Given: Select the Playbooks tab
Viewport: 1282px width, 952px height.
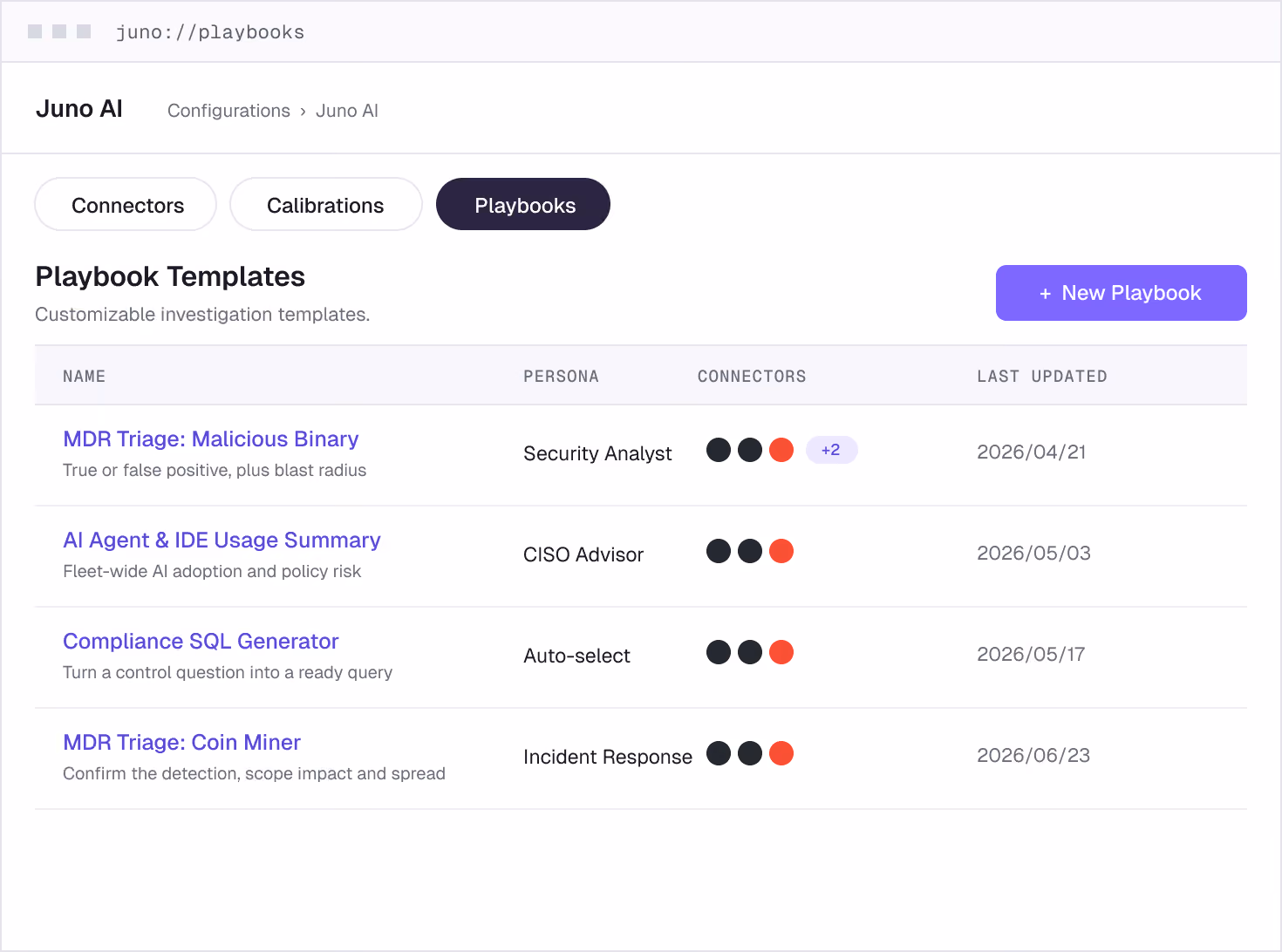Looking at the screenshot, I should tap(523, 204).
